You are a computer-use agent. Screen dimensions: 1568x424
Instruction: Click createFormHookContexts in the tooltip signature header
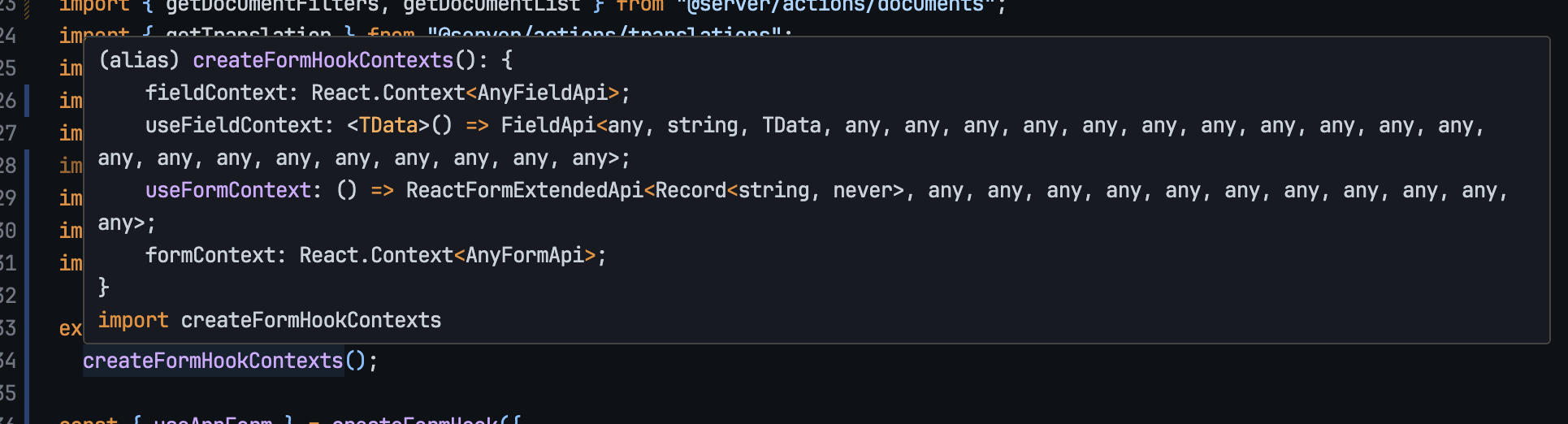pyautogui.click(x=323, y=60)
